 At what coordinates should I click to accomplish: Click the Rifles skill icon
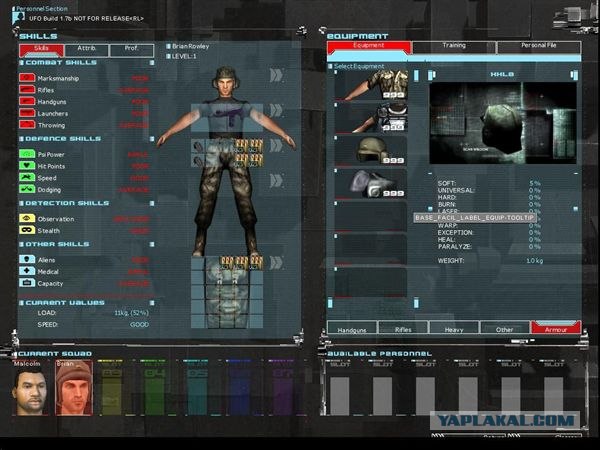click(26, 90)
